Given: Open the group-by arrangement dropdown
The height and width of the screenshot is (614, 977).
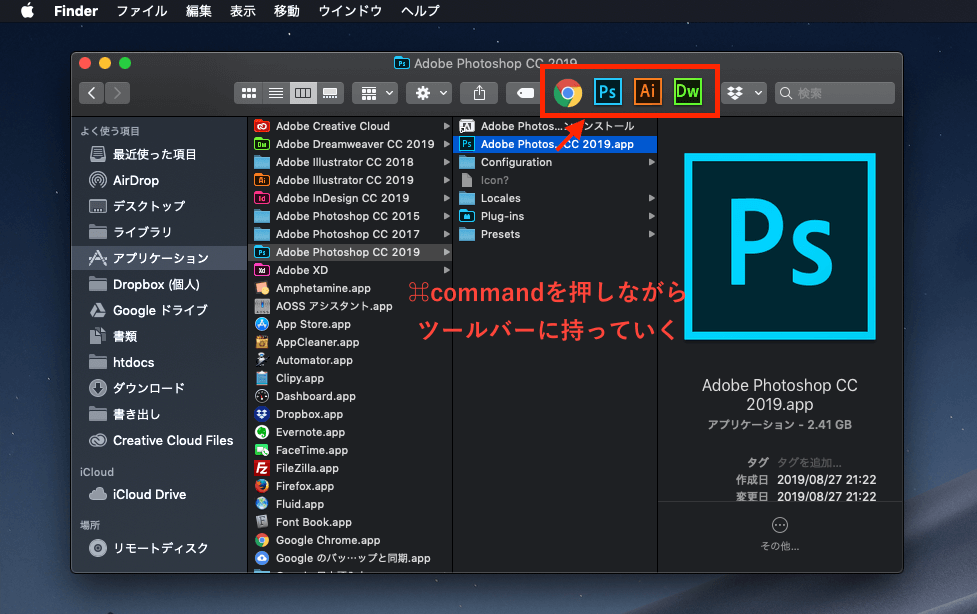Looking at the screenshot, I should [x=375, y=94].
